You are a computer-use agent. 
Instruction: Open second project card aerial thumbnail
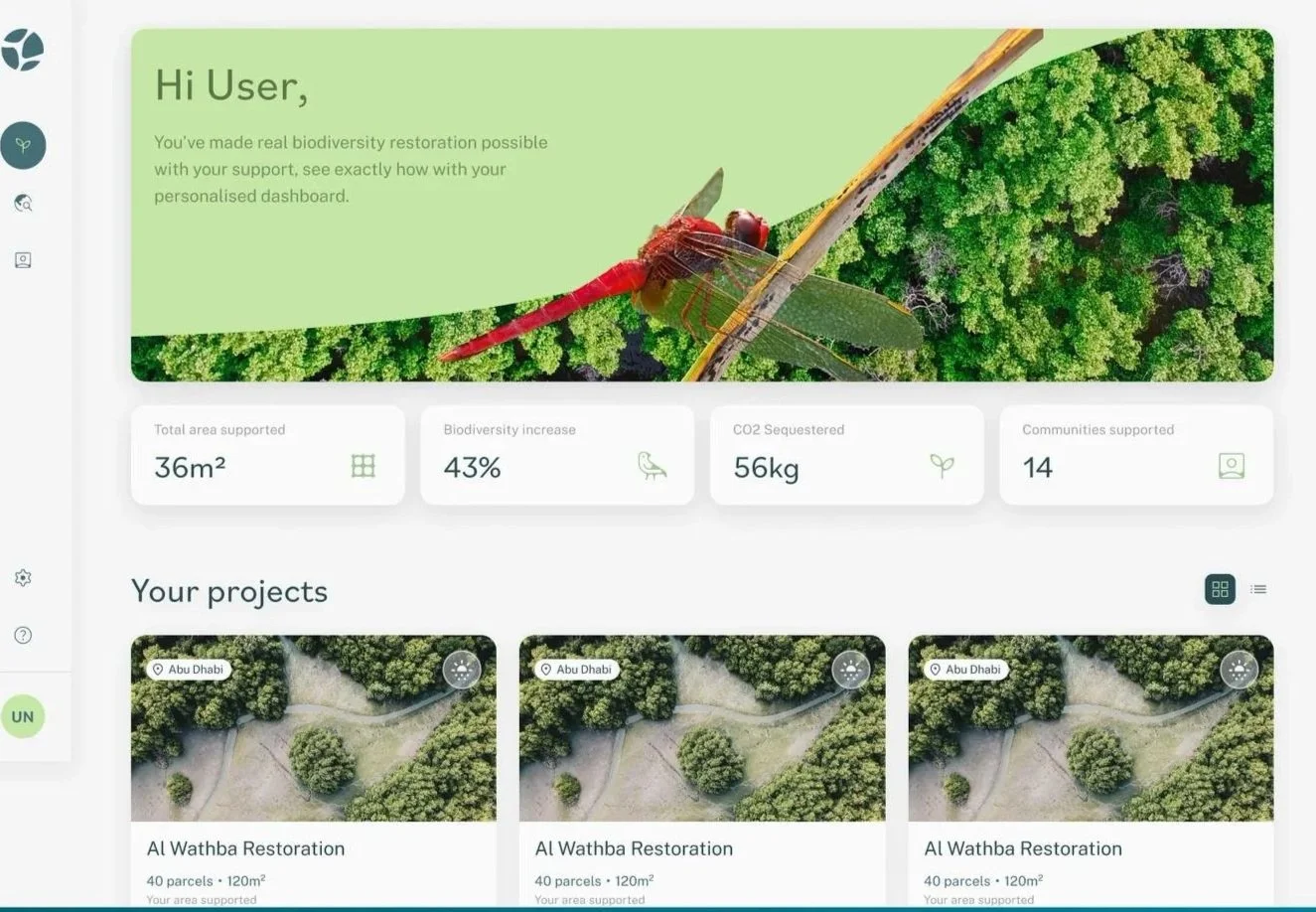point(702,728)
